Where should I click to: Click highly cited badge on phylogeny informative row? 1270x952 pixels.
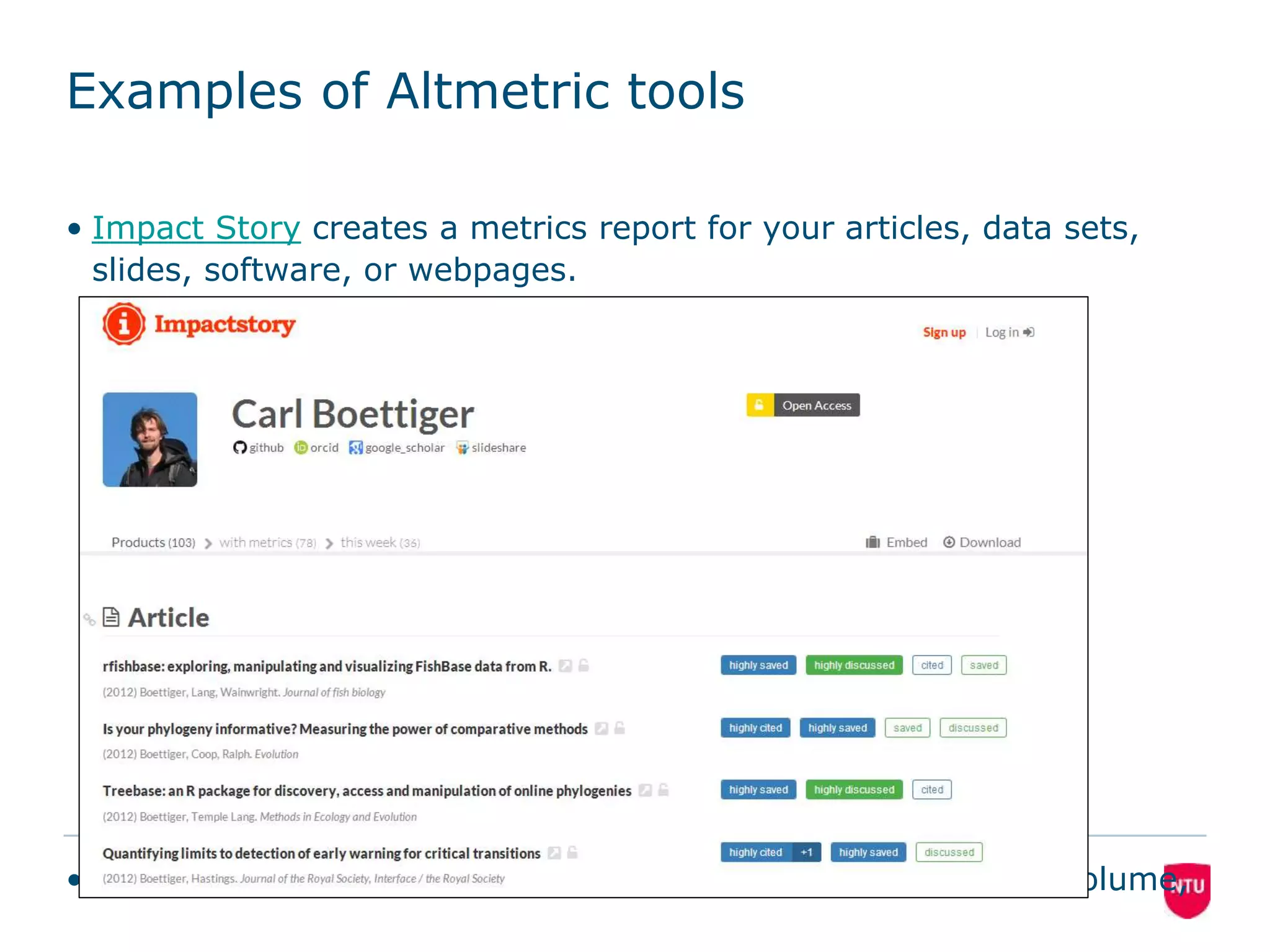755,728
